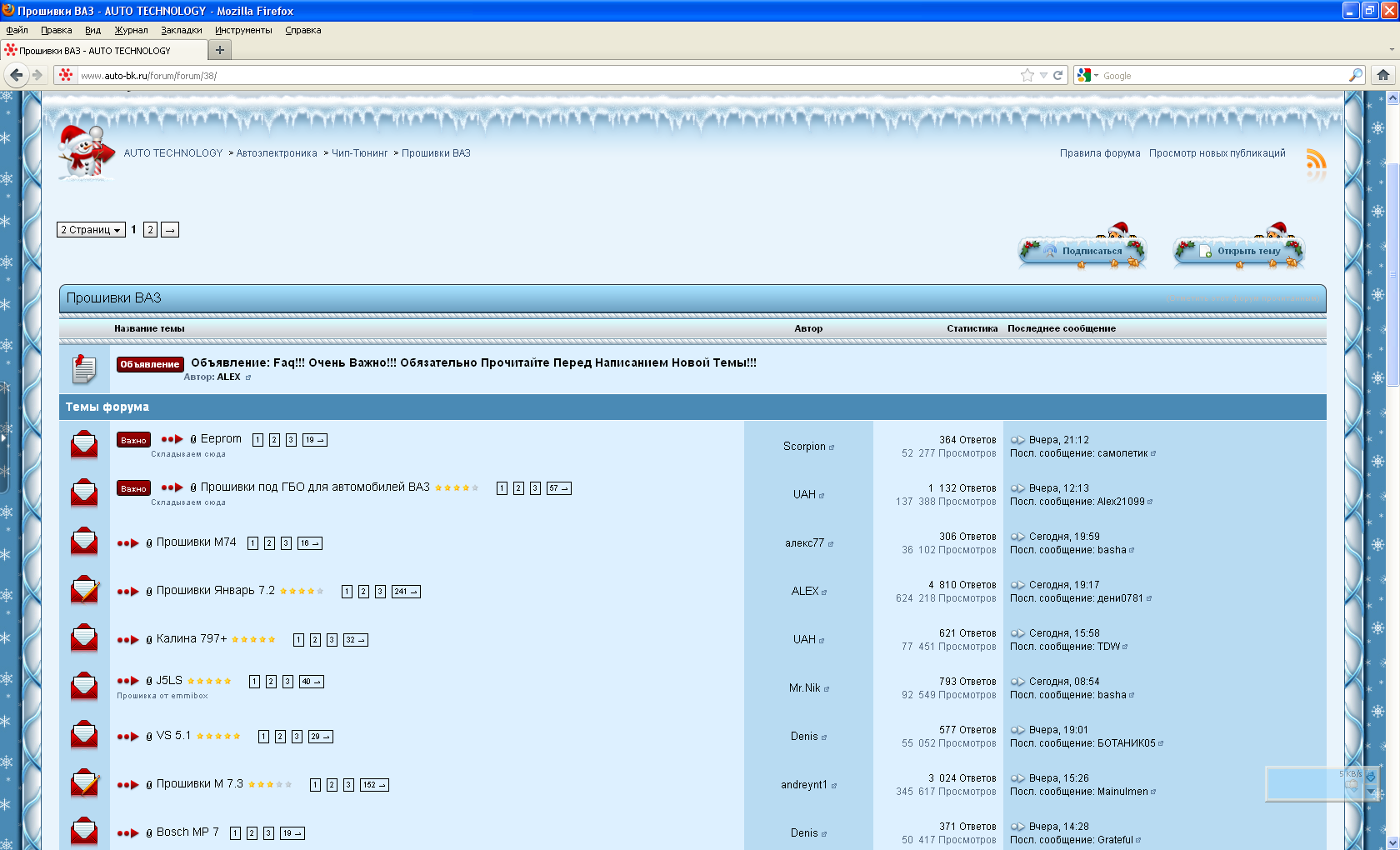Expand the '2 Страниц' page jump dropdown

(x=91, y=230)
